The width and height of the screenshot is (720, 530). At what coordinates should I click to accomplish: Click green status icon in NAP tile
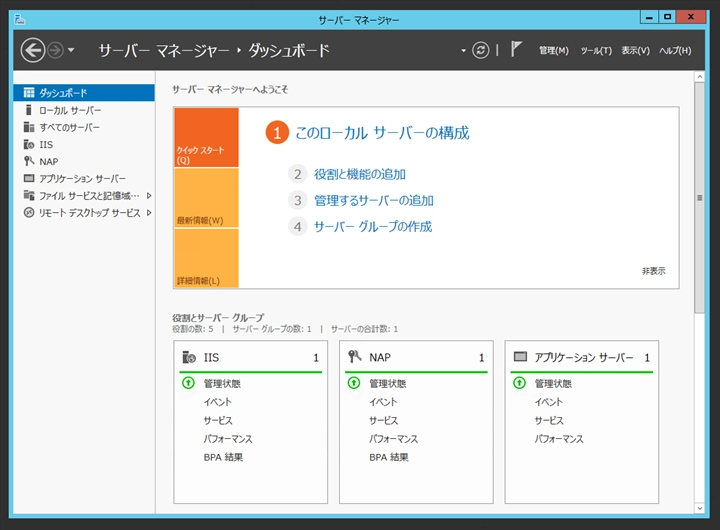(x=354, y=383)
